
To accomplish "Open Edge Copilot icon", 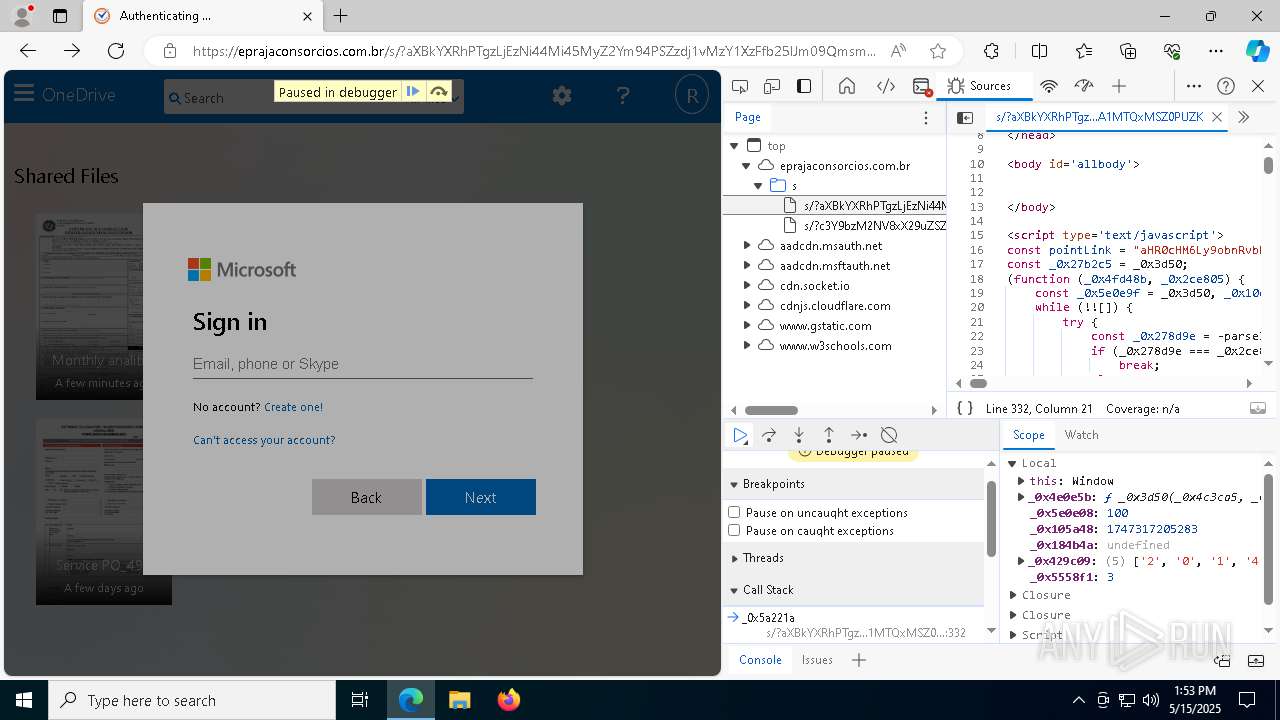I will coord(1257,51).
